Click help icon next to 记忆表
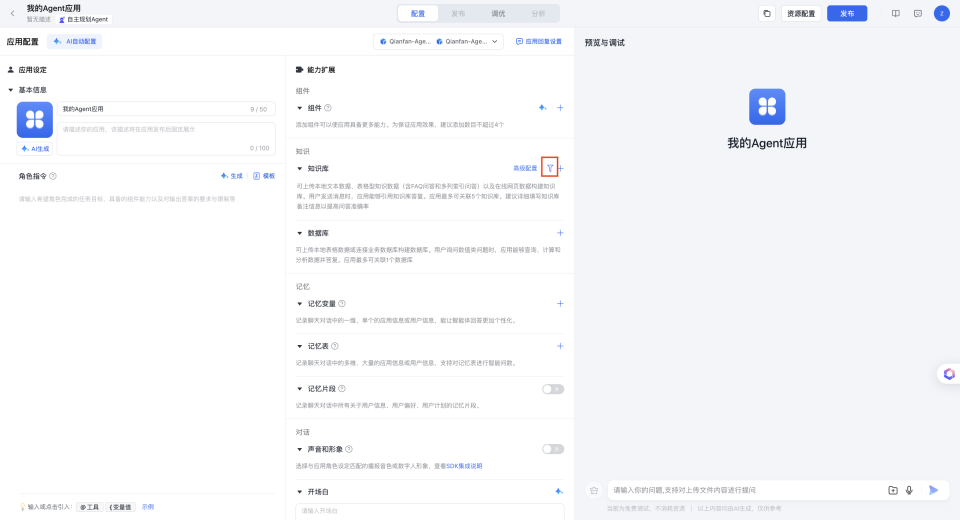The height and width of the screenshot is (520, 960). (335, 346)
